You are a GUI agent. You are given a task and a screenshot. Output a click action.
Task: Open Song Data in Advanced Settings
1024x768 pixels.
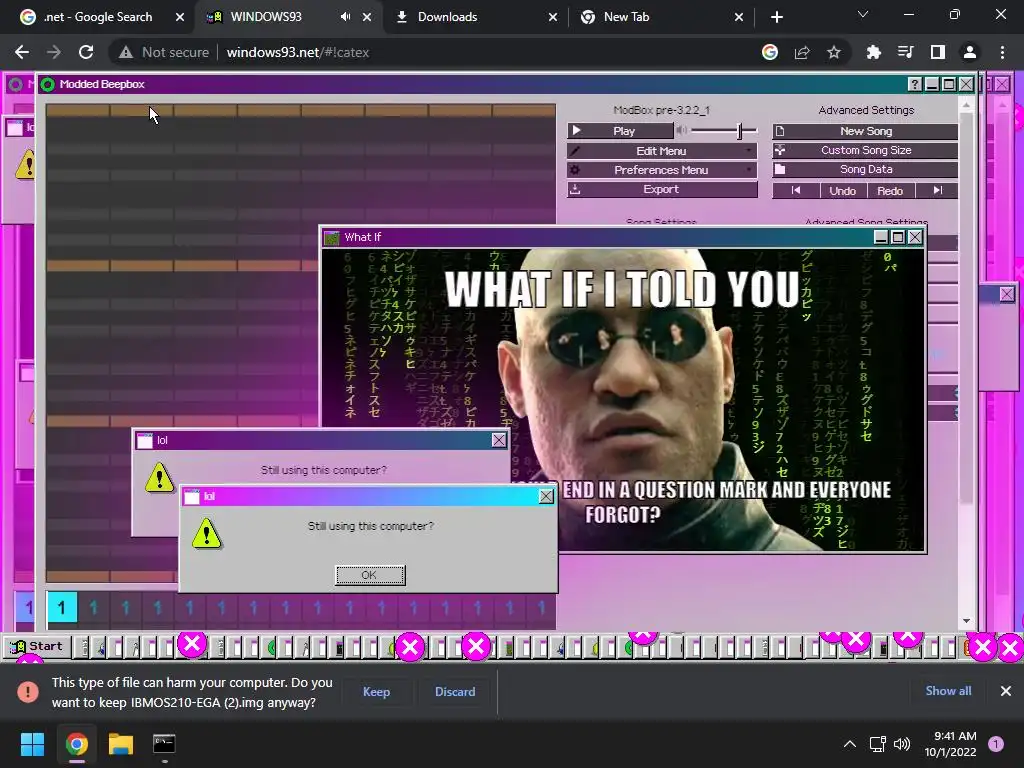[865, 169]
